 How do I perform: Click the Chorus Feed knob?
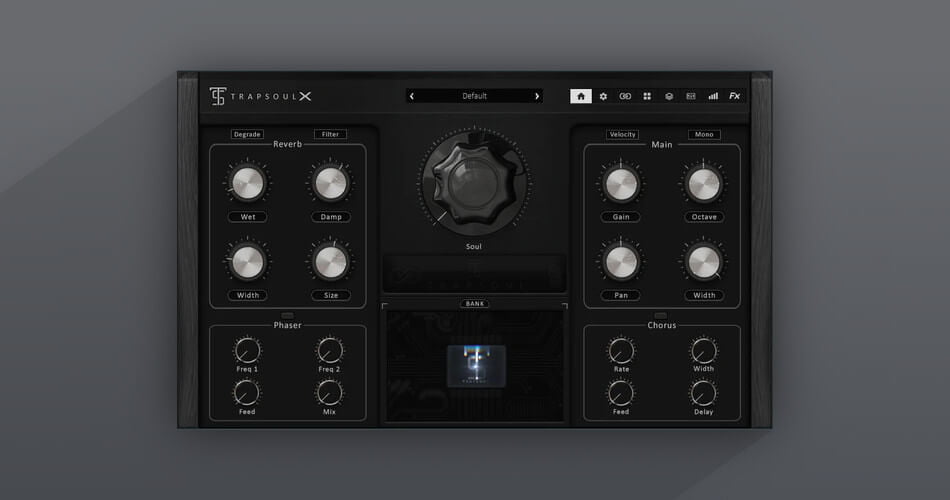coord(620,393)
